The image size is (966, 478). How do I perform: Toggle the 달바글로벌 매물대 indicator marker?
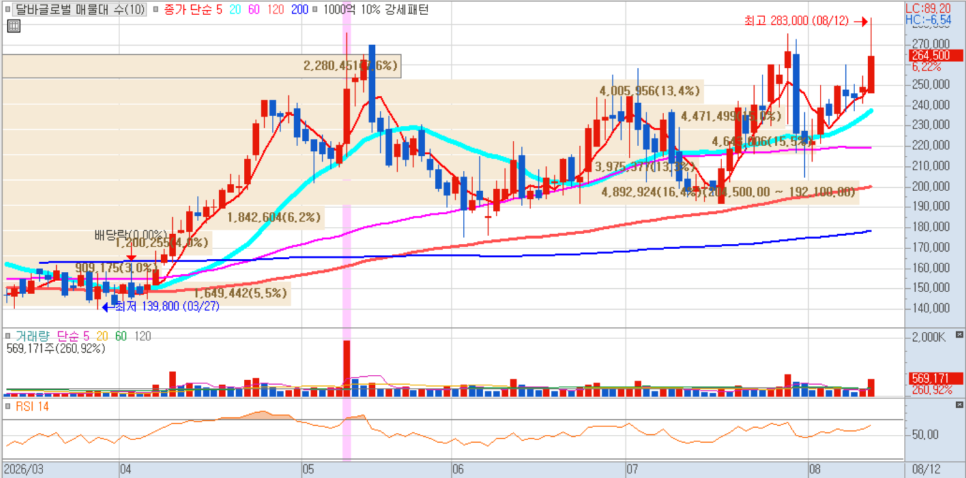(7, 10)
